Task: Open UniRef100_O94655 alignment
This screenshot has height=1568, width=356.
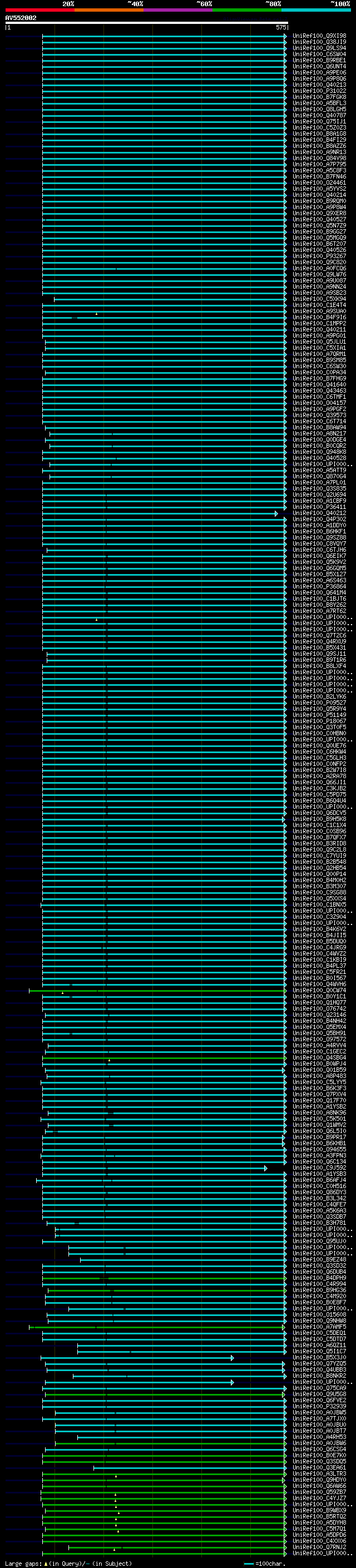Action: click(319, 1149)
